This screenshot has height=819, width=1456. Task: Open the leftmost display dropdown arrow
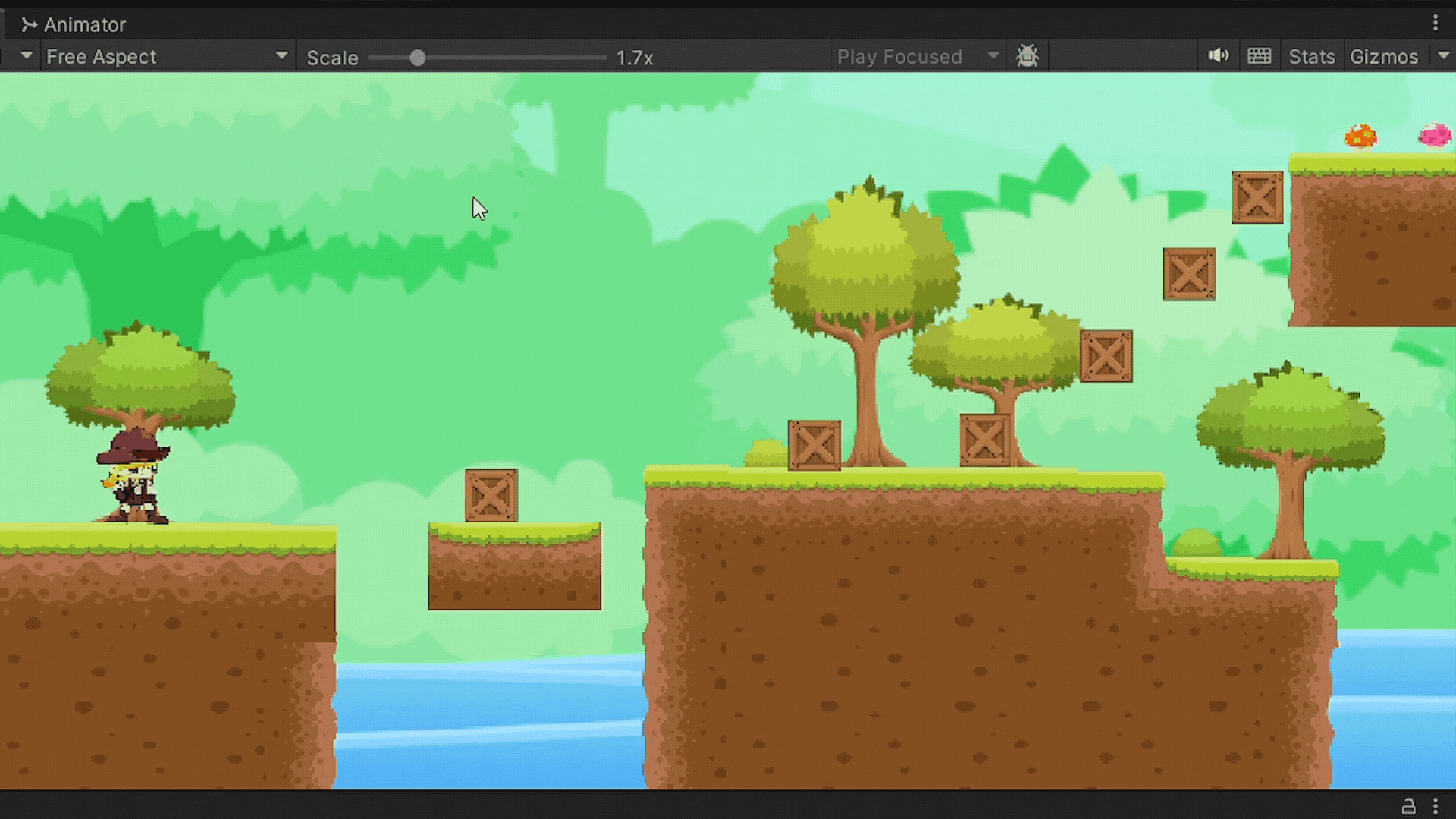[27, 56]
